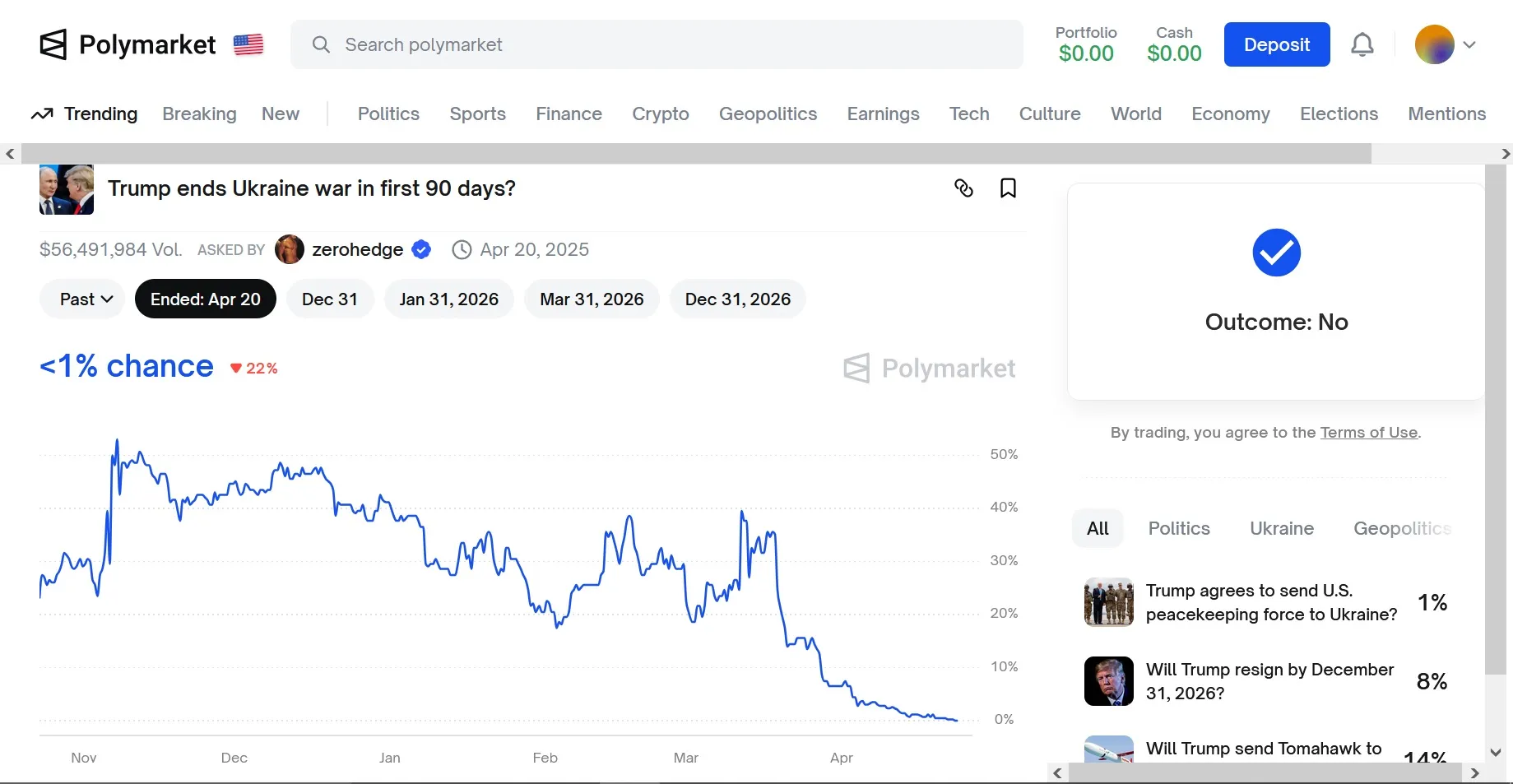
Task: Open the notifications bell icon
Action: (1362, 44)
